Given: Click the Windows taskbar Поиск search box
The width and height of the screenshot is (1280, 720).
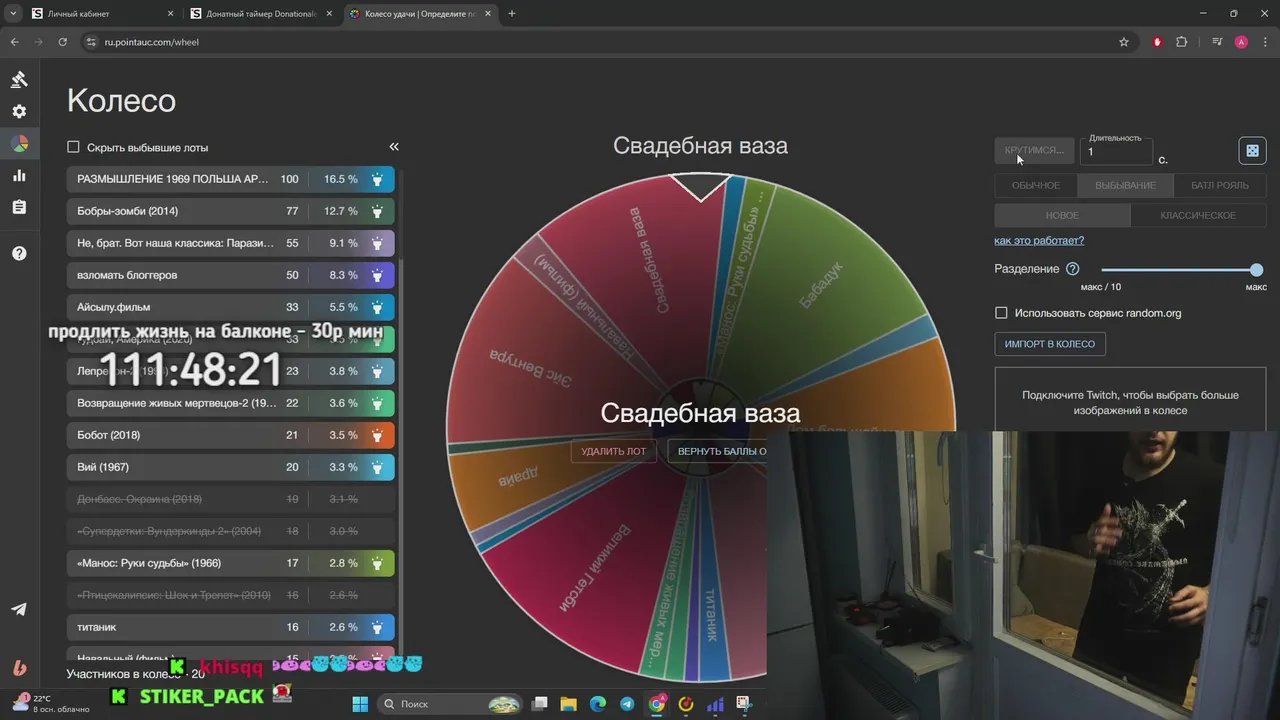Looking at the screenshot, I should 451,704.
